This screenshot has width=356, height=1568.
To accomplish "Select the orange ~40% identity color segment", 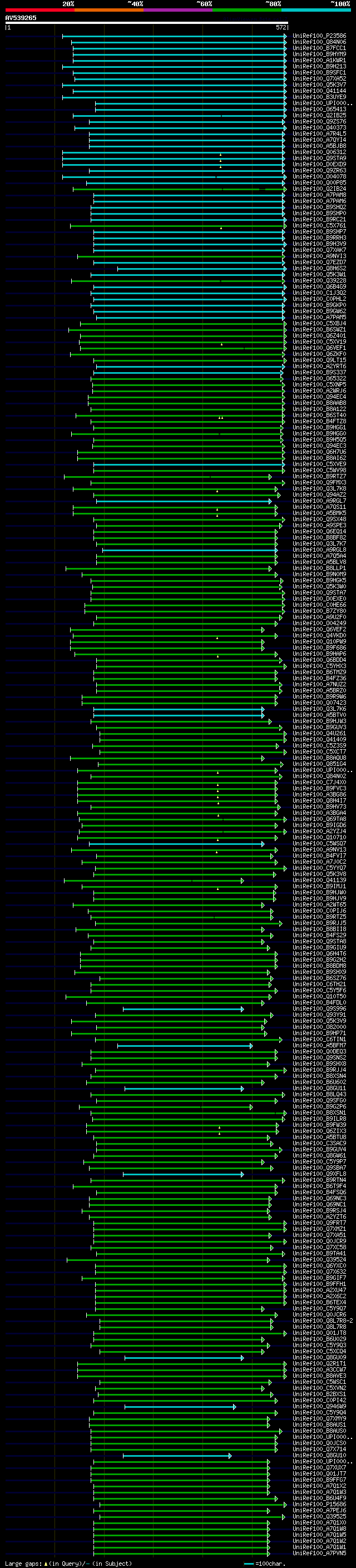I will (109, 10).
